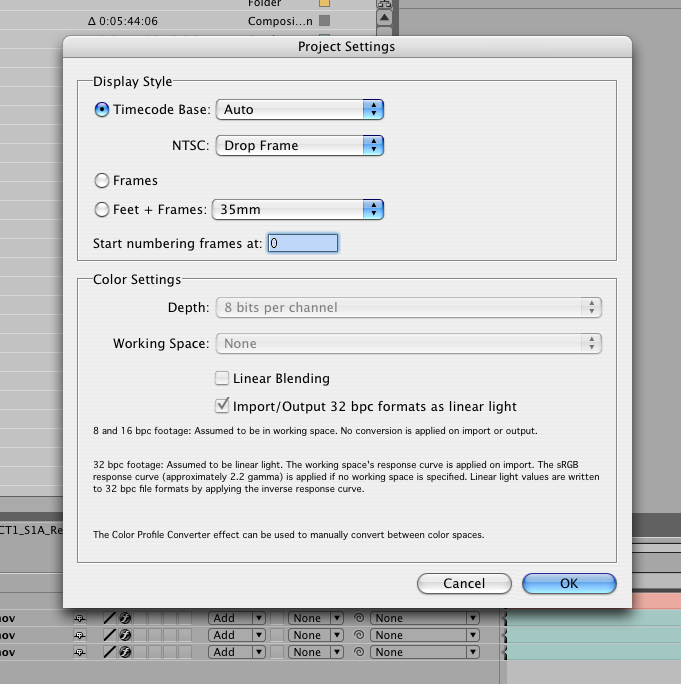The width and height of the screenshot is (681, 684).
Task: Click quality slash switch on first layer row
Action: tap(109, 618)
